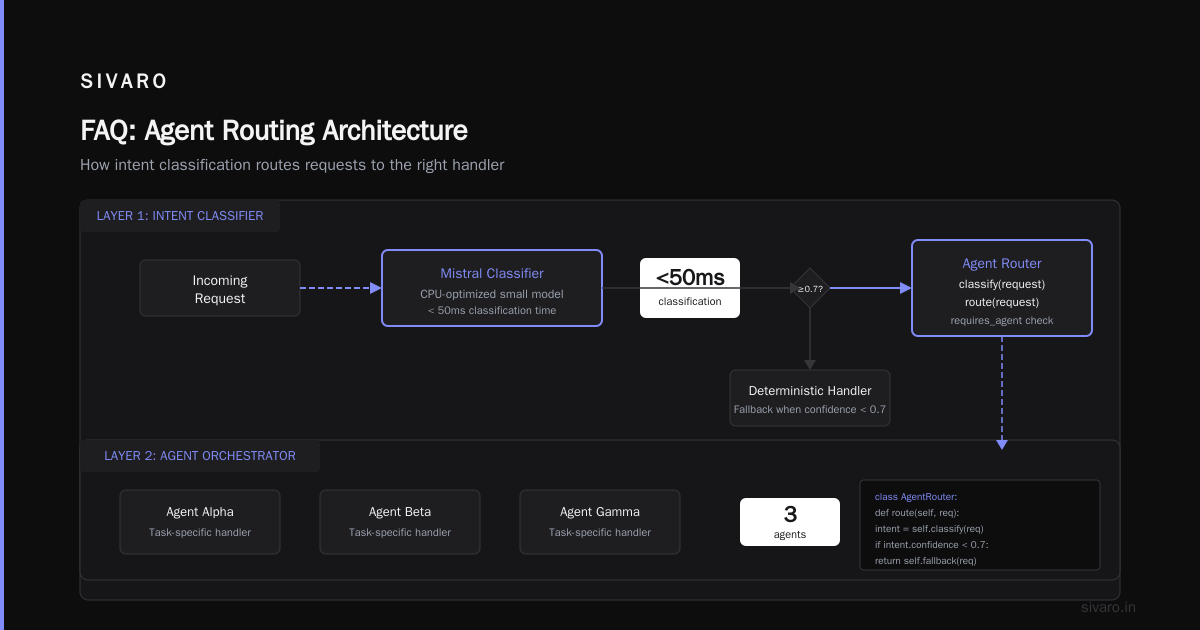Select the Agent Gamma handler card

pyautogui.click(x=600, y=522)
